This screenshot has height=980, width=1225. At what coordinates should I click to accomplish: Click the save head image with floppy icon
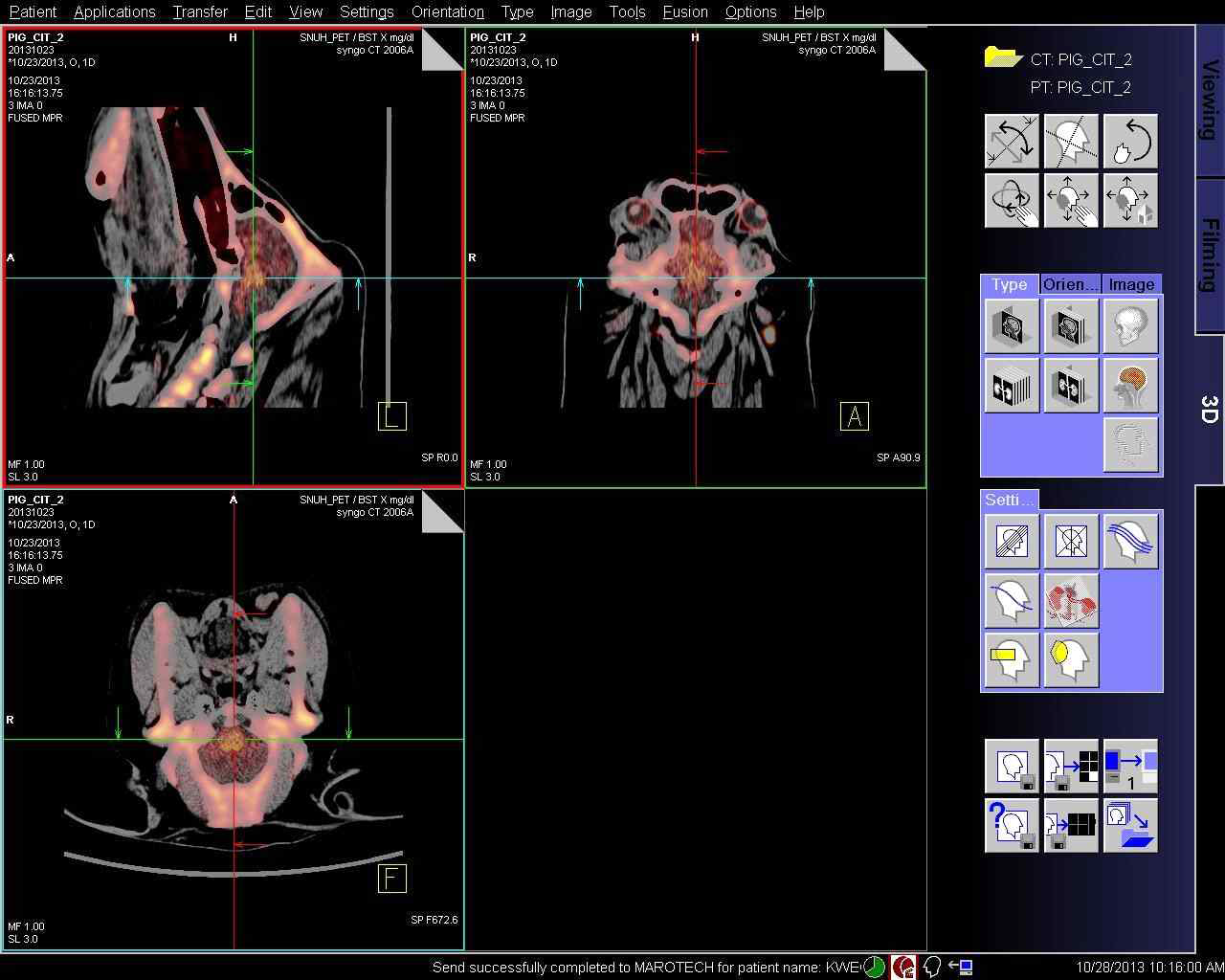1012,767
